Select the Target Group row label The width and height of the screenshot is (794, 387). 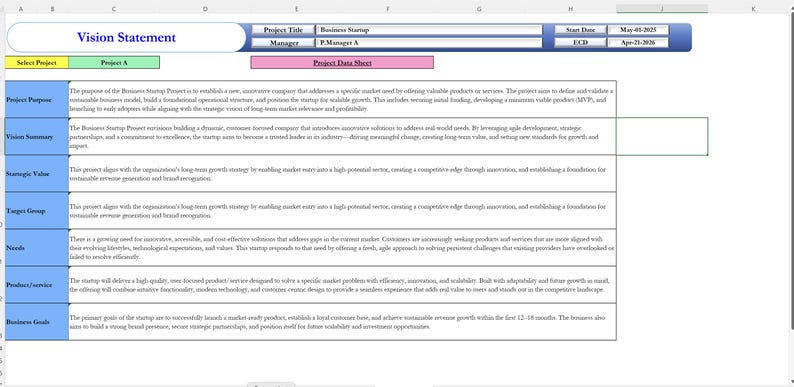pyautogui.click(x=36, y=211)
